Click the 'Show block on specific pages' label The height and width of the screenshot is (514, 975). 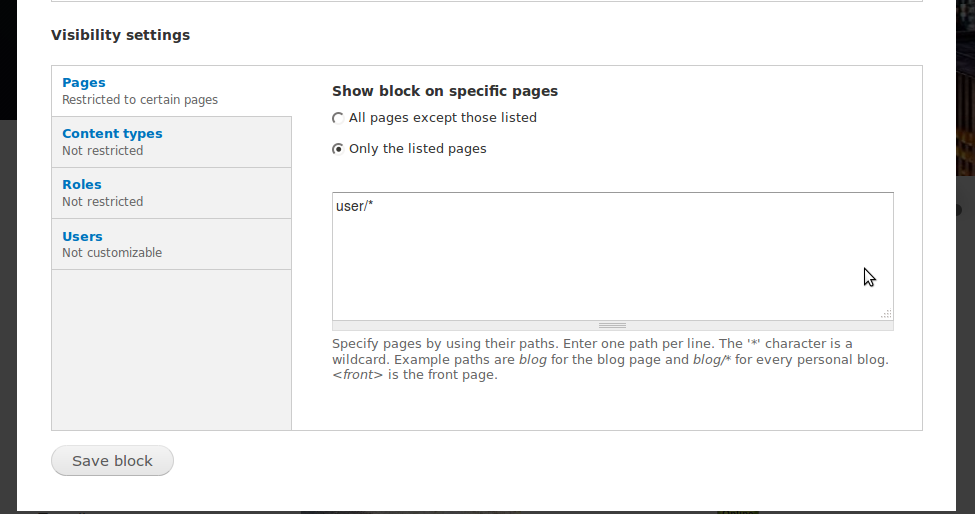tap(445, 91)
